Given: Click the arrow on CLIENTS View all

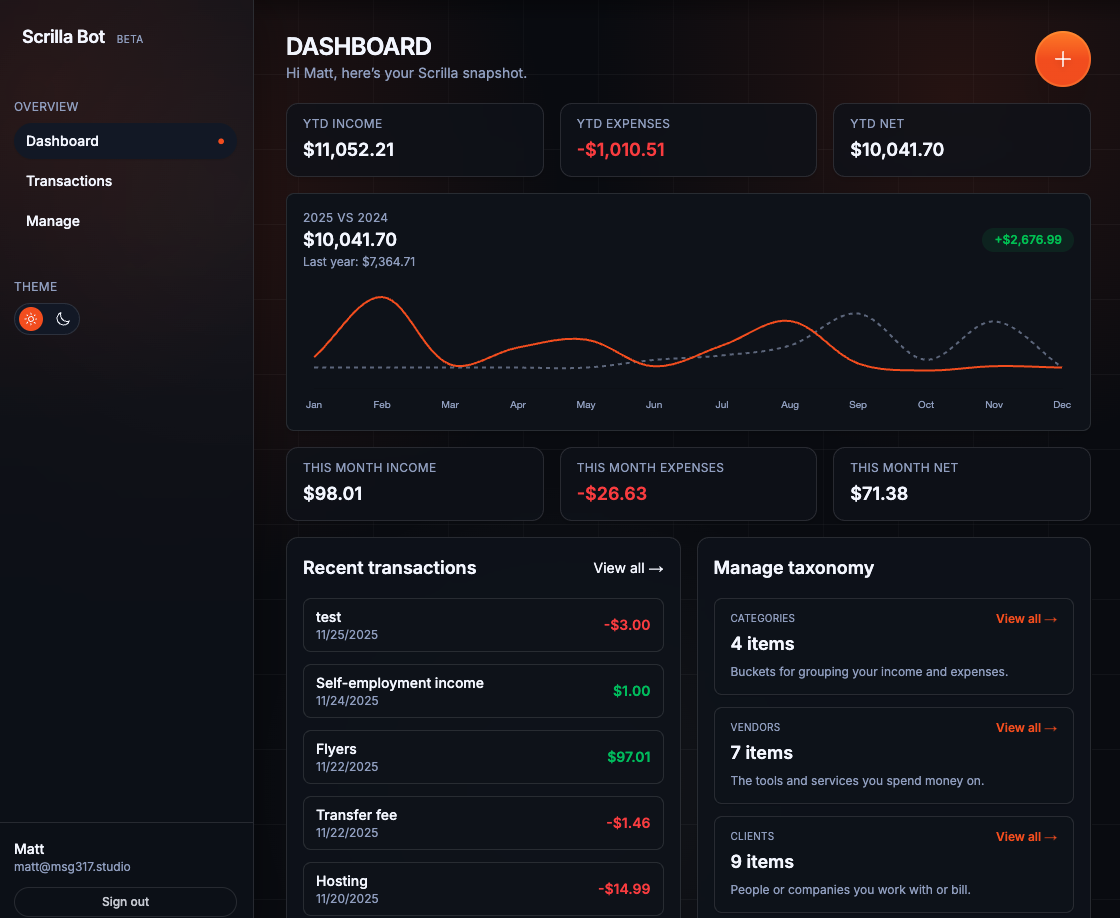Looking at the screenshot, I should pos(1052,837).
